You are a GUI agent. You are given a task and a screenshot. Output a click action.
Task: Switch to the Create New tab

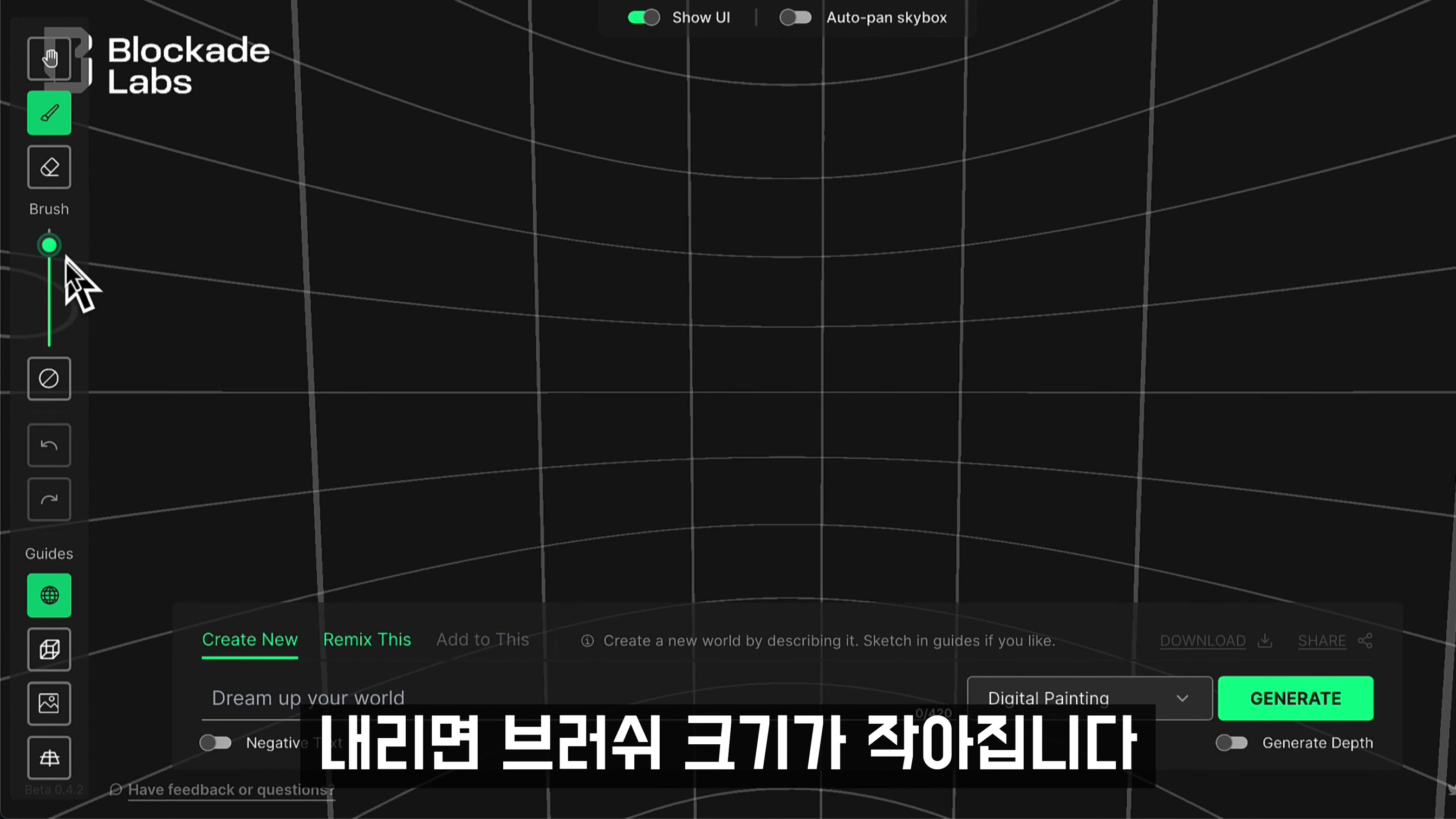(250, 639)
